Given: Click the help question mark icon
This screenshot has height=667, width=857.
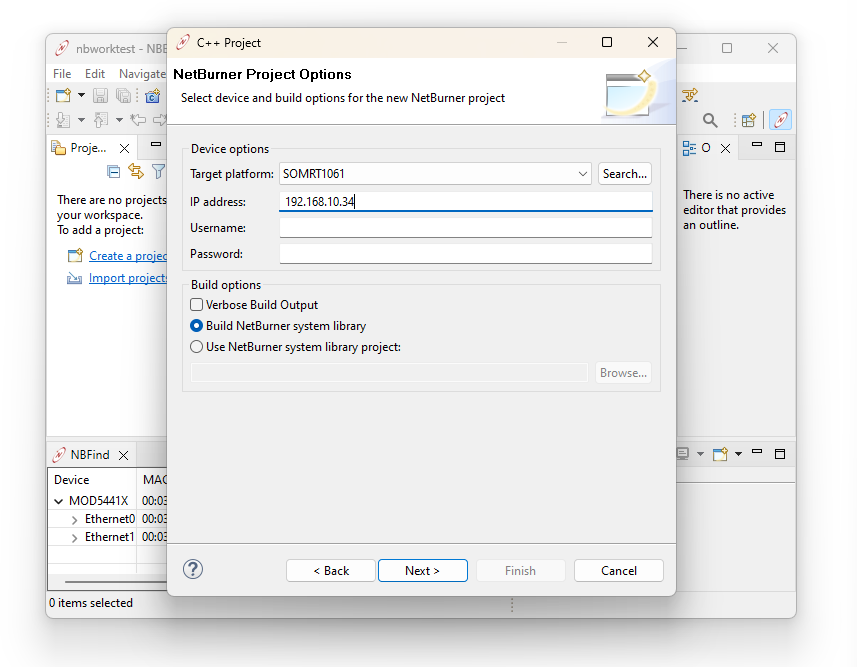Looking at the screenshot, I should pyautogui.click(x=193, y=569).
